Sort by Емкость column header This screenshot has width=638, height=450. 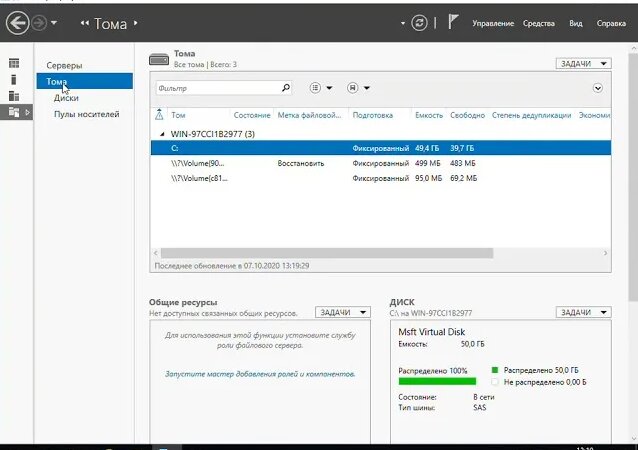(429, 115)
